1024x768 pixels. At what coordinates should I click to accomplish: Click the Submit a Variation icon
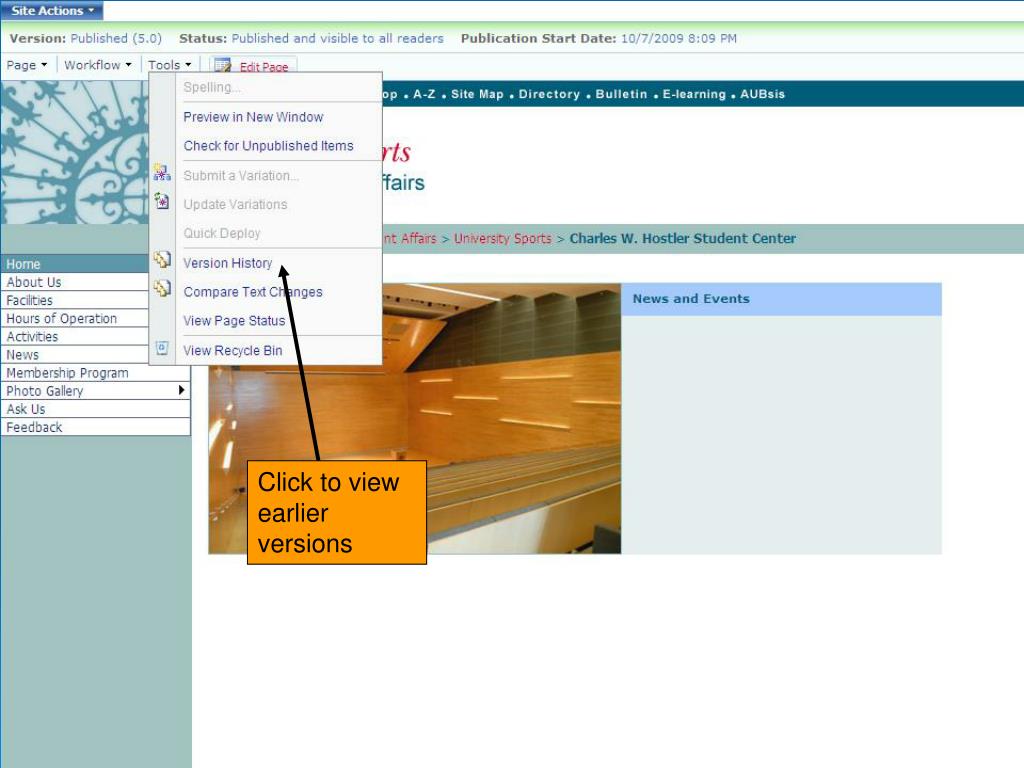coord(162,173)
